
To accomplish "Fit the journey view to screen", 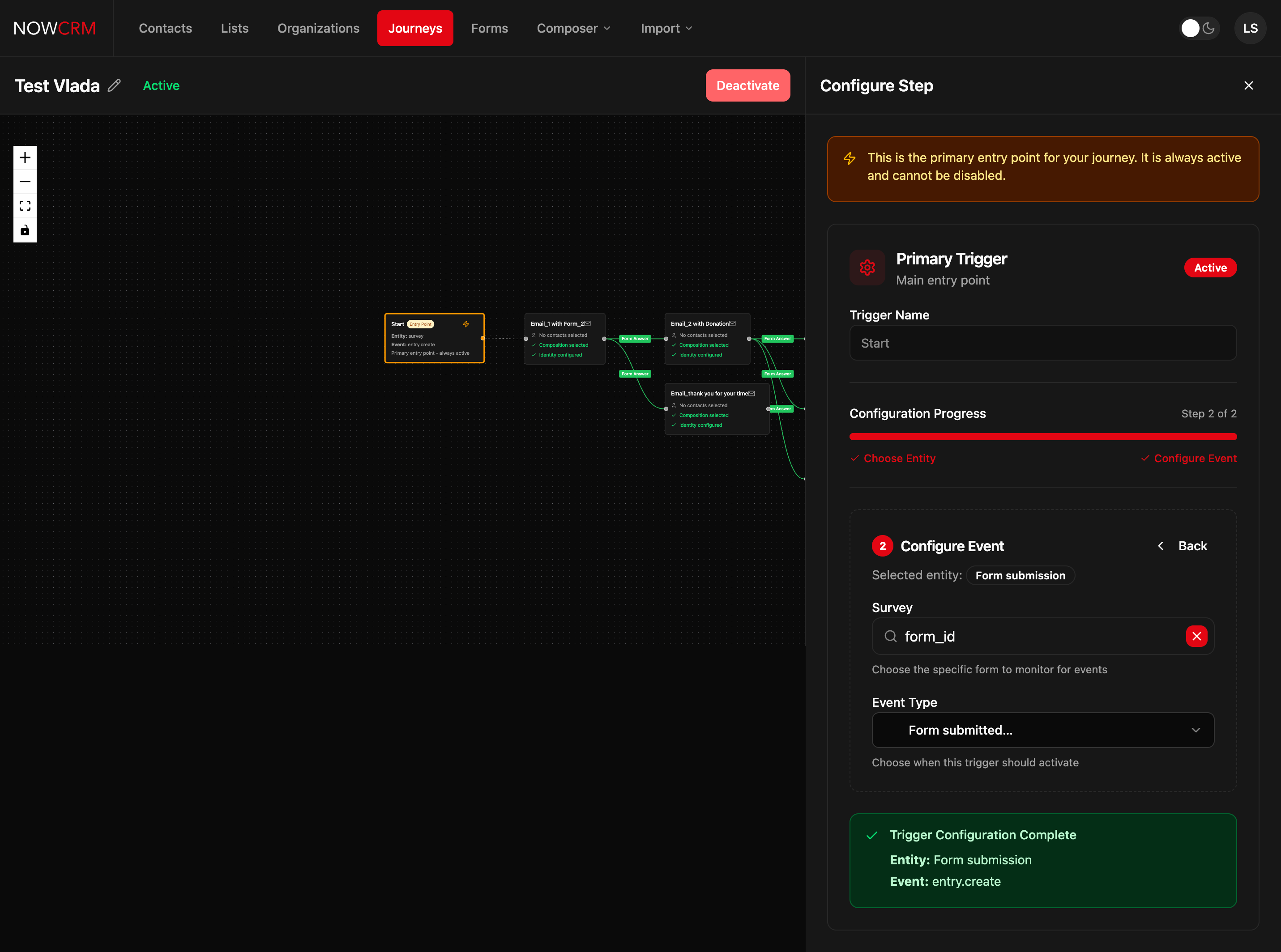I will (x=25, y=205).
